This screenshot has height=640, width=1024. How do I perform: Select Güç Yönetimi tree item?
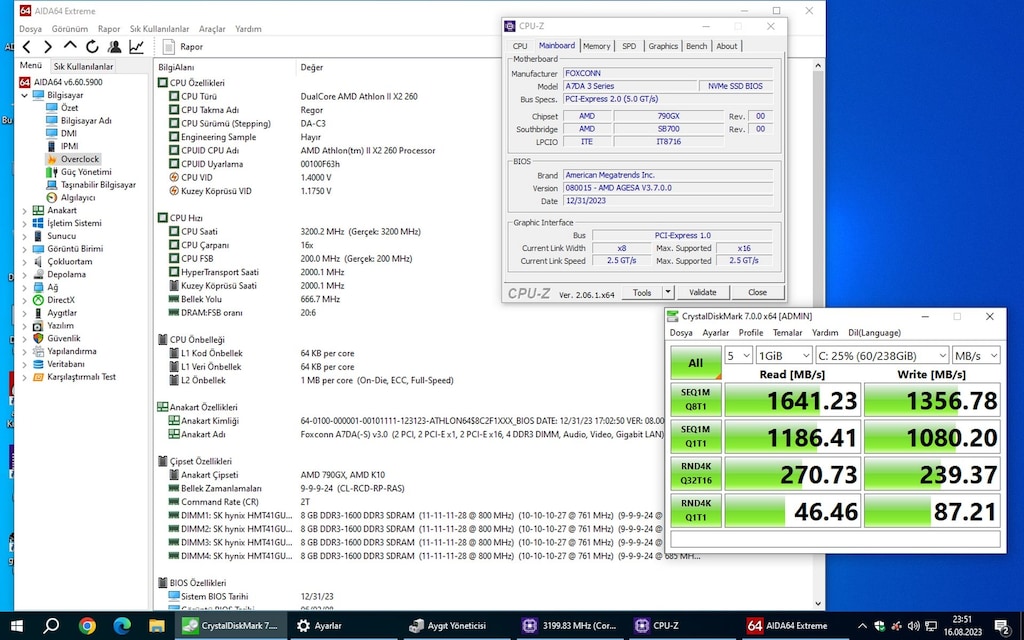tap(86, 172)
